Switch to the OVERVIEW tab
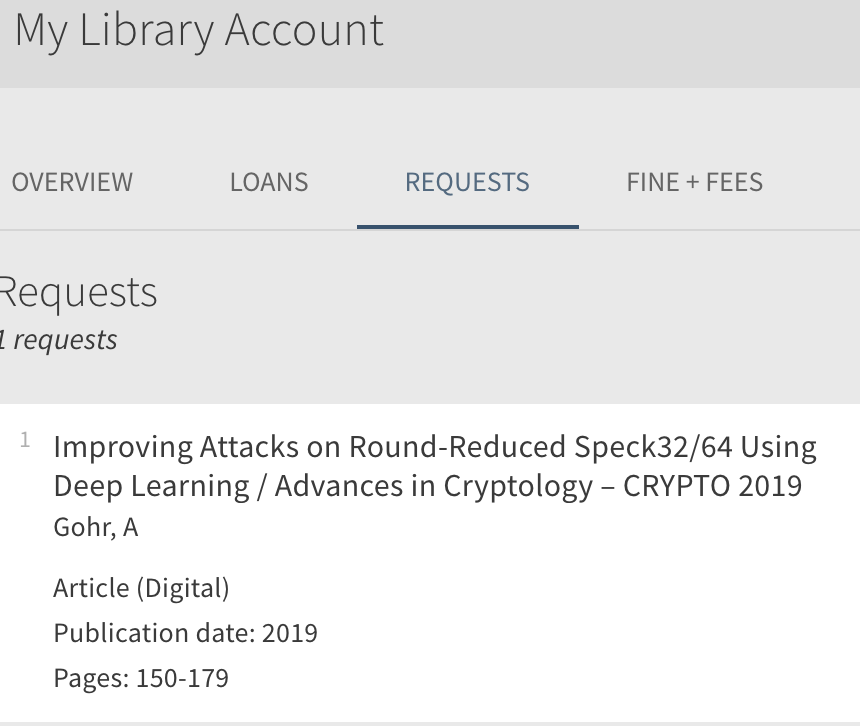 pyautogui.click(x=72, y=182)
